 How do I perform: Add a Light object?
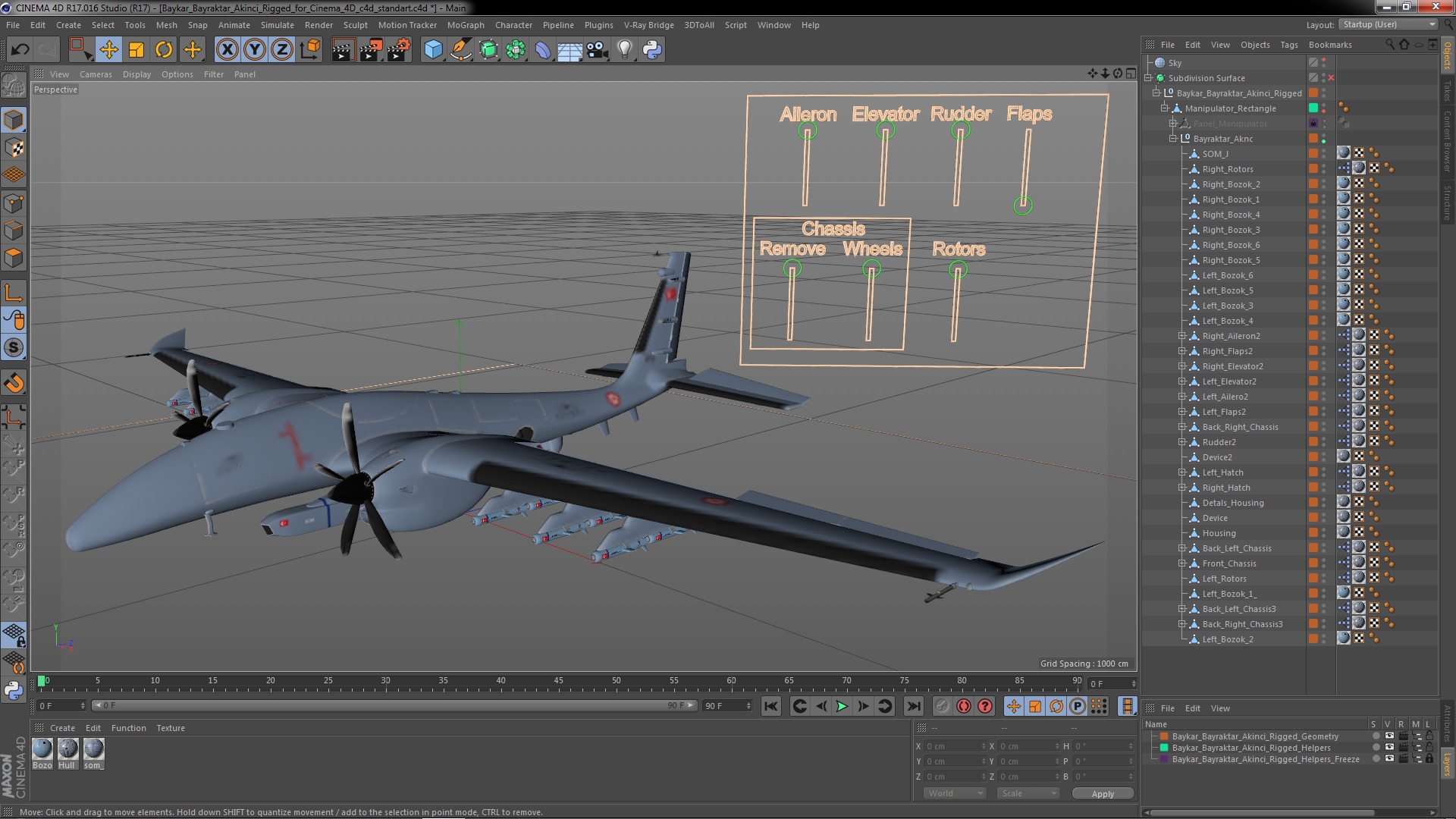point(624,50)
